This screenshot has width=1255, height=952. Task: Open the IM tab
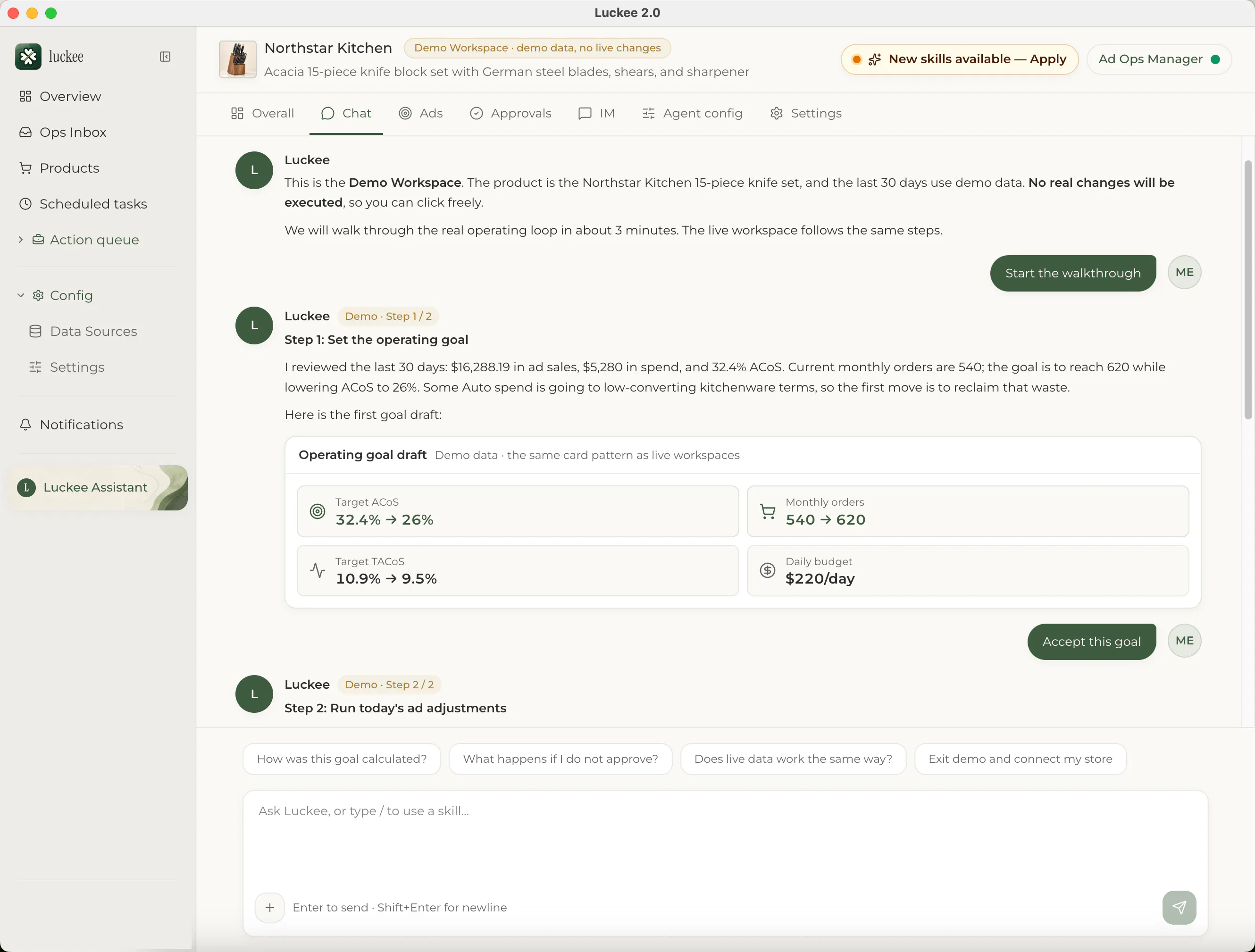(x=597, y=114)
